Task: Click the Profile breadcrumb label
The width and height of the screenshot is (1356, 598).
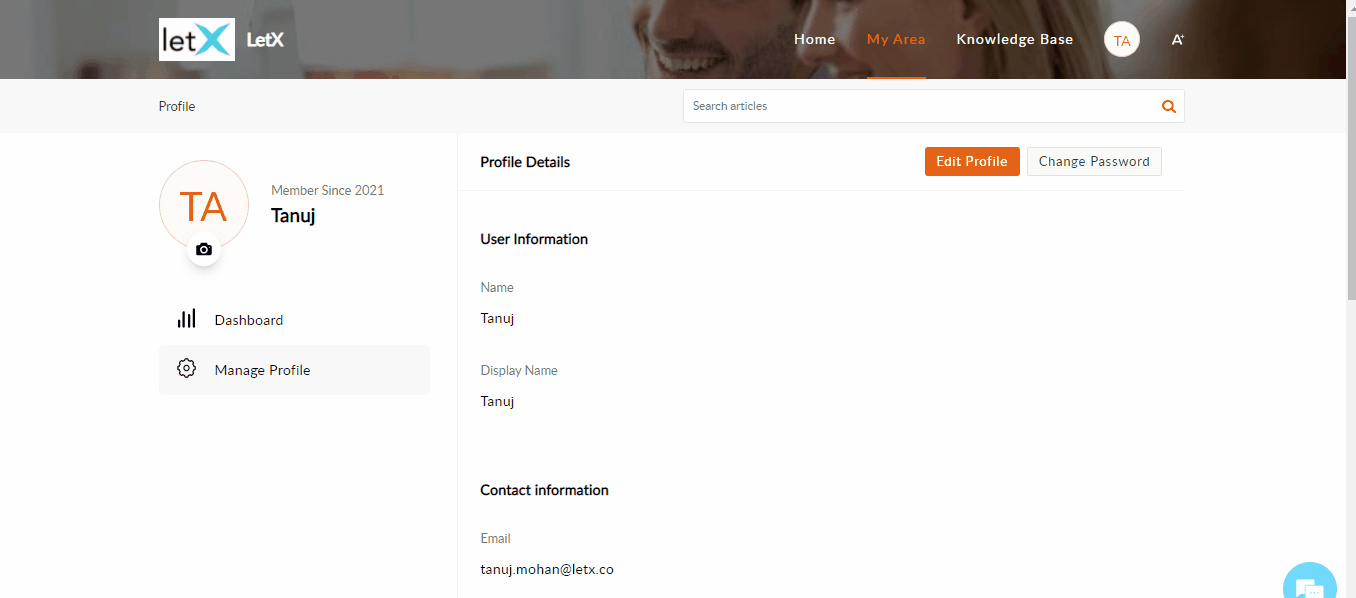Action: tap(177, 106)
